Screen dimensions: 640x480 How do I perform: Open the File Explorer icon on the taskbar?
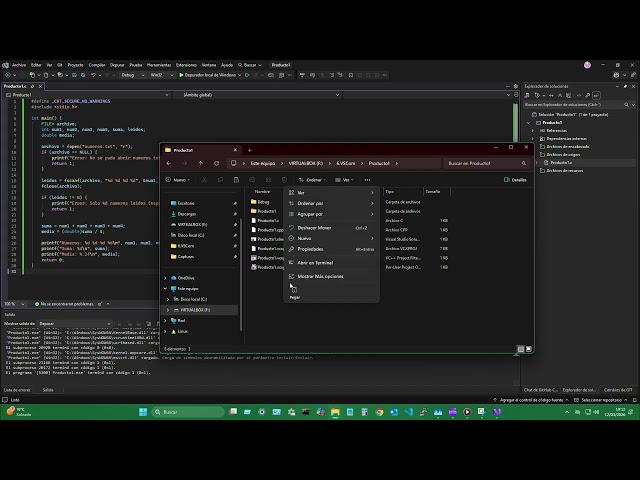coord(335,412)
